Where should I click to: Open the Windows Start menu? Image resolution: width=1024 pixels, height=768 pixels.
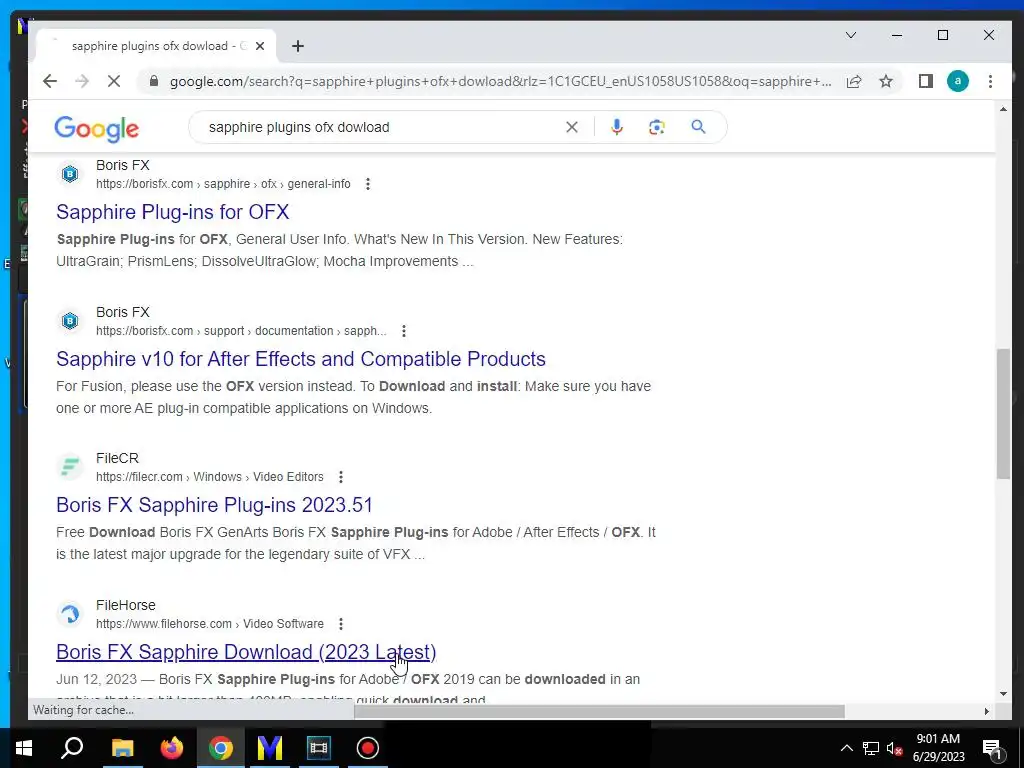click(x=24, y=748)
